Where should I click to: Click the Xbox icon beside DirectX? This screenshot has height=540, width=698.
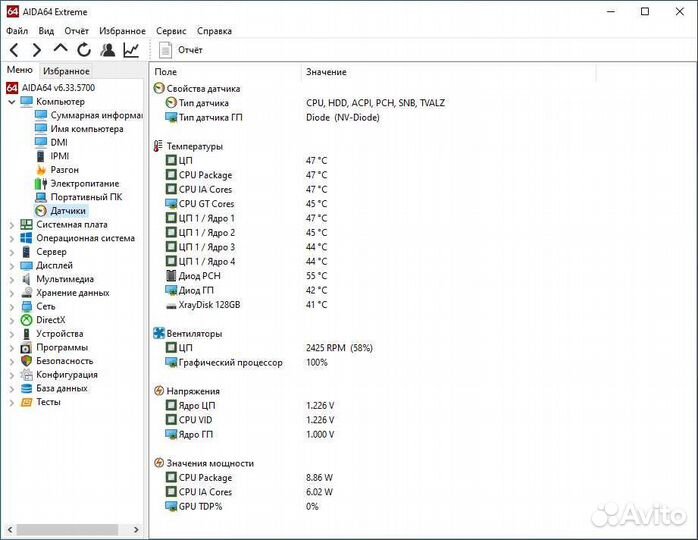pos(27,320)
